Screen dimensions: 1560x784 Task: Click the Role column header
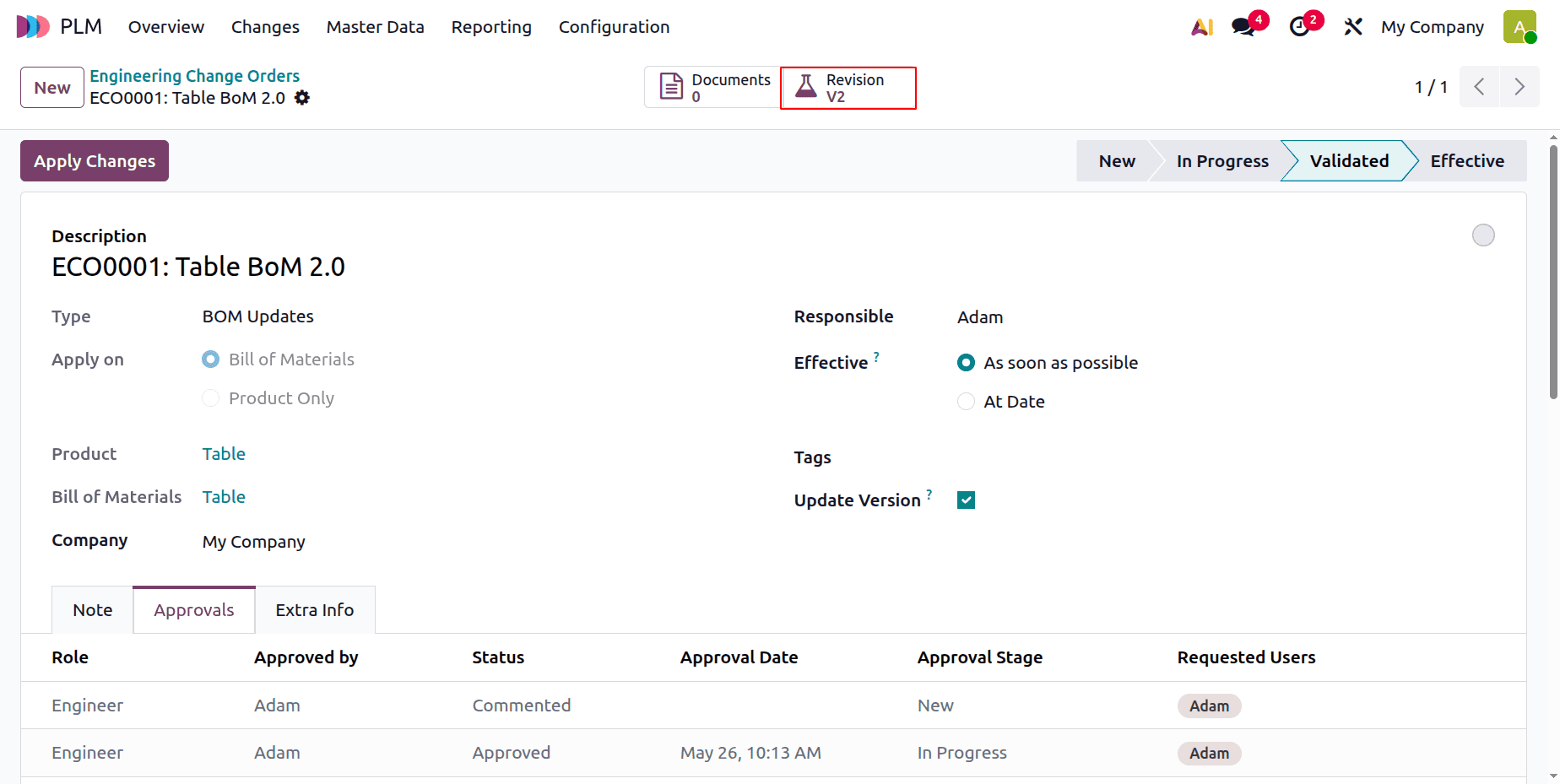tap(70, 657)
